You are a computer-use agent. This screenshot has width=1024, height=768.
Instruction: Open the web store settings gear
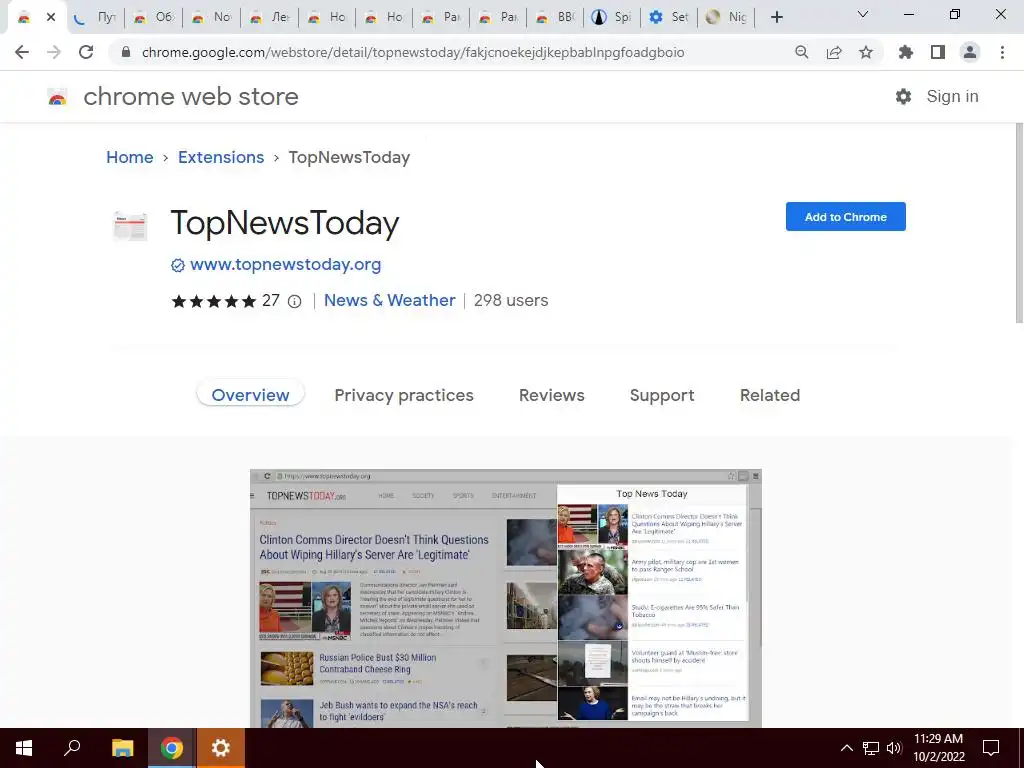(903, 97)
